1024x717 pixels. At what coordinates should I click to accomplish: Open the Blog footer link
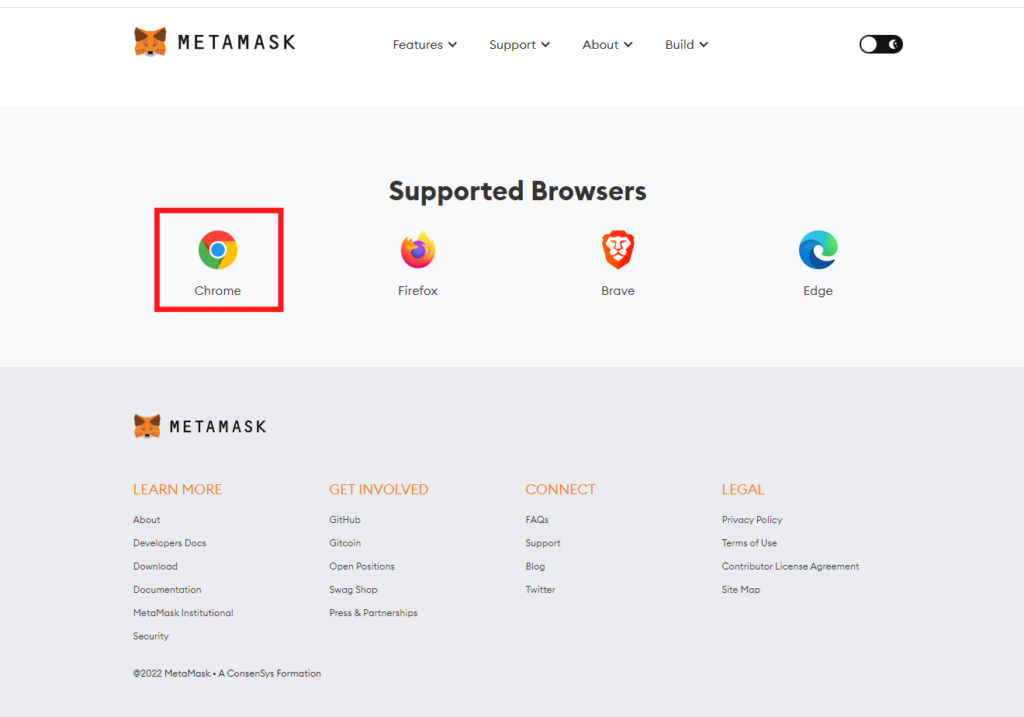[536, 566]
